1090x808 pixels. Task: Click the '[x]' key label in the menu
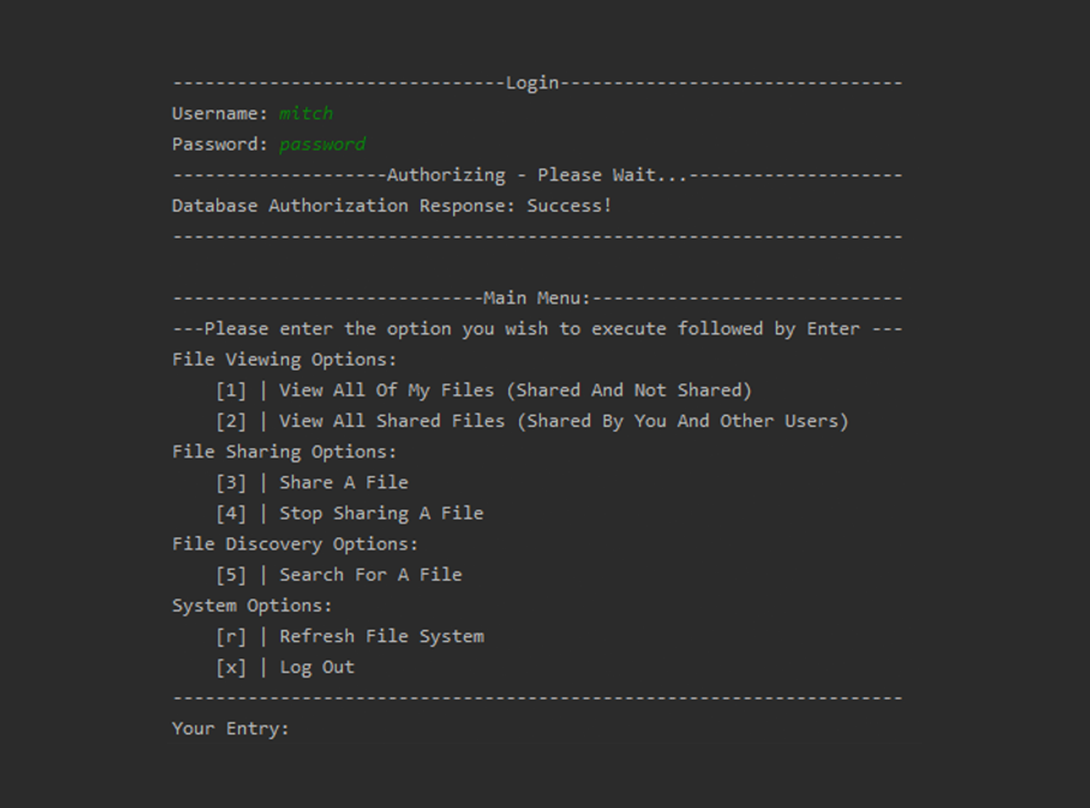(x=230, y=667)
